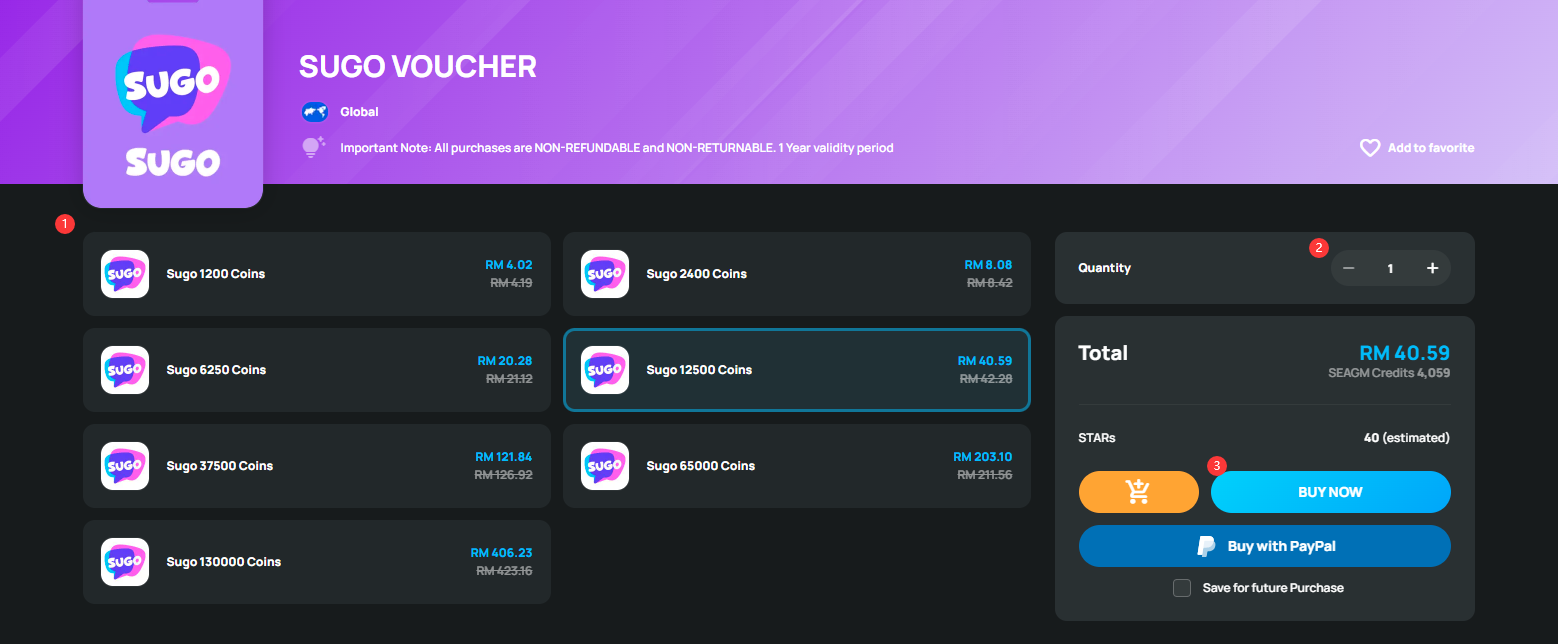Click the quantity value field showing 1
Viewport: 1558px width, 644px height.
(1390, 268)
